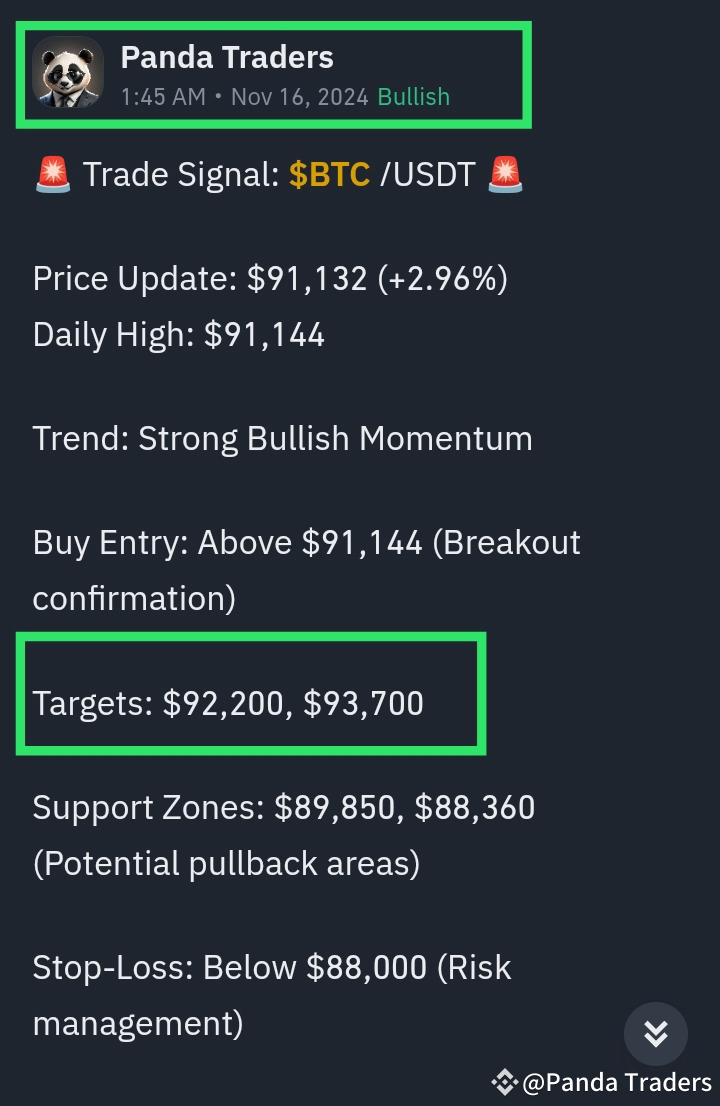Click the green Bullish sentiment badge
Viewport: 720px width, 1106px height.
413,98
